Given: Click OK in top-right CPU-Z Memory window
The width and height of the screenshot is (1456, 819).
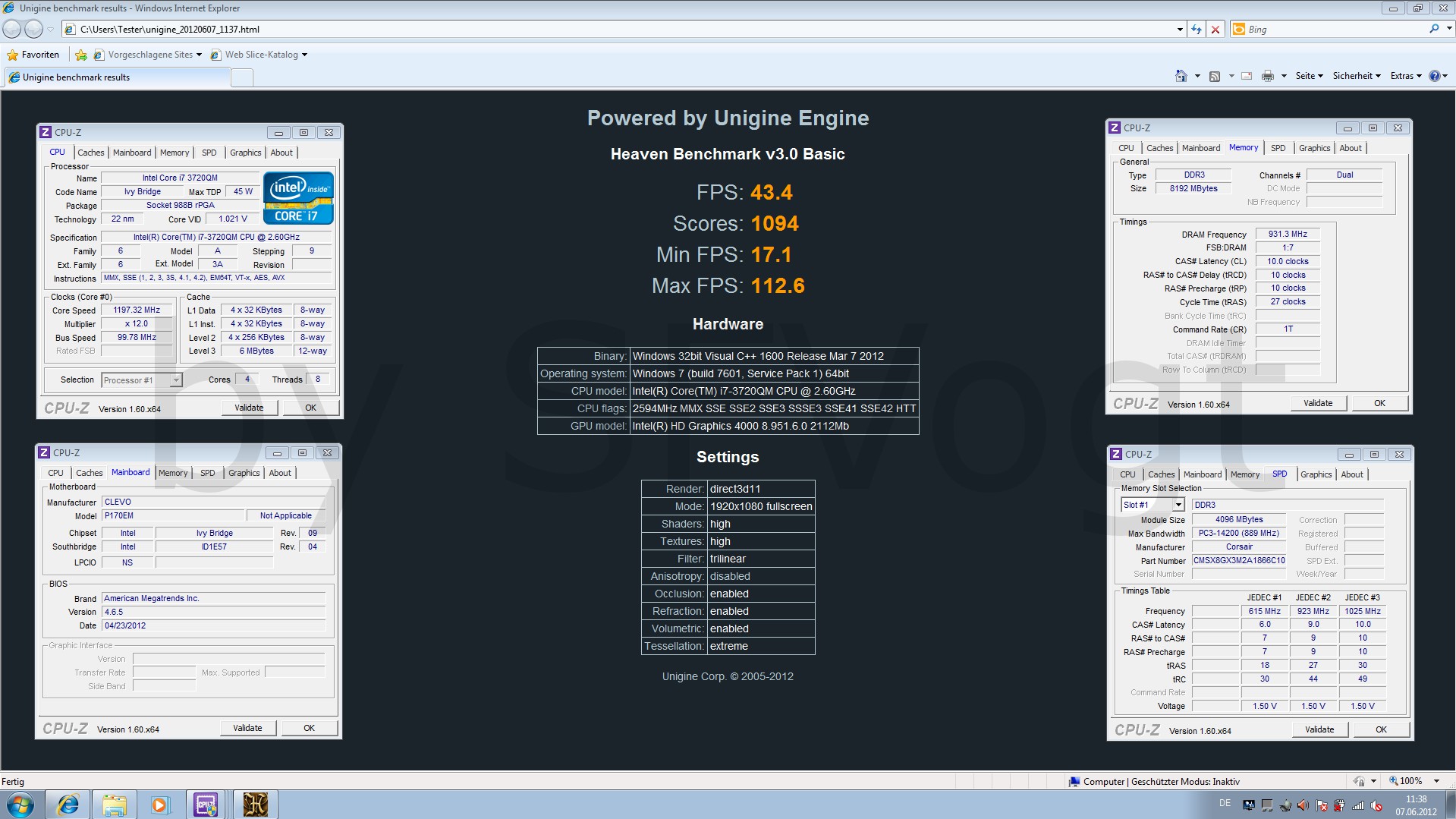Looking at the screenshot, I should (x=1379, y=403).
